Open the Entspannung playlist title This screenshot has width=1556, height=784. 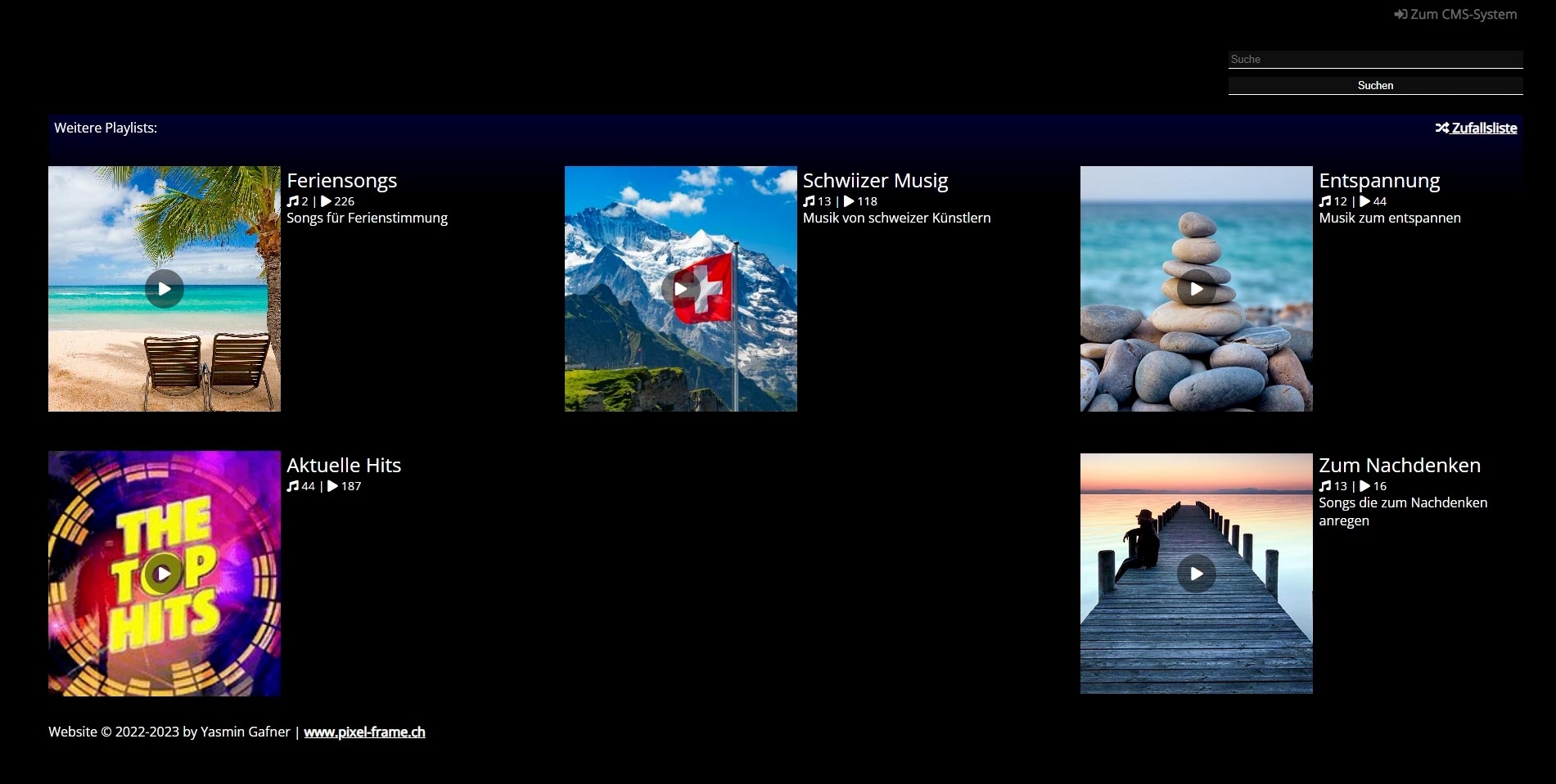tap(1379, 181)
